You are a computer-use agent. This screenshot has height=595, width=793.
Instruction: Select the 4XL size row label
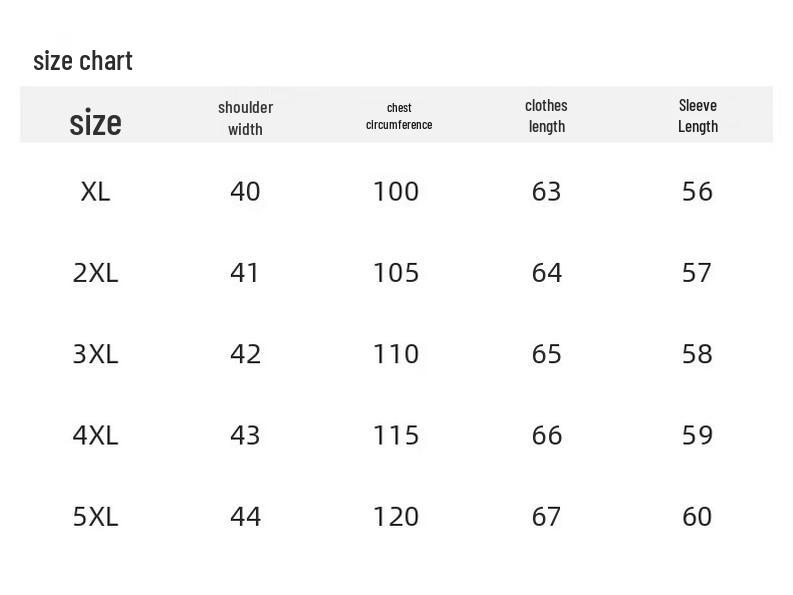pyautogui.click(x=95, y=435)
